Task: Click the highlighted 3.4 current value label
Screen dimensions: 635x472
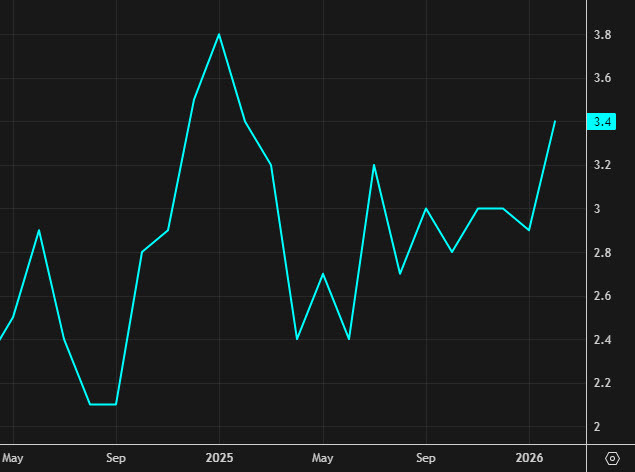Action: [602, 122]
